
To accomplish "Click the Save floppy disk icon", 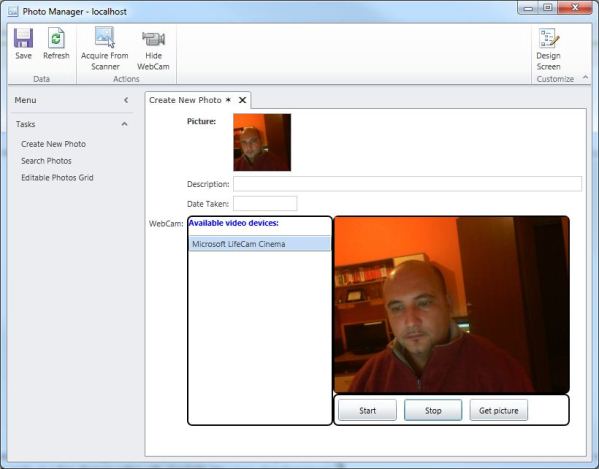I will pyautogui.click(x=23, y=38).
